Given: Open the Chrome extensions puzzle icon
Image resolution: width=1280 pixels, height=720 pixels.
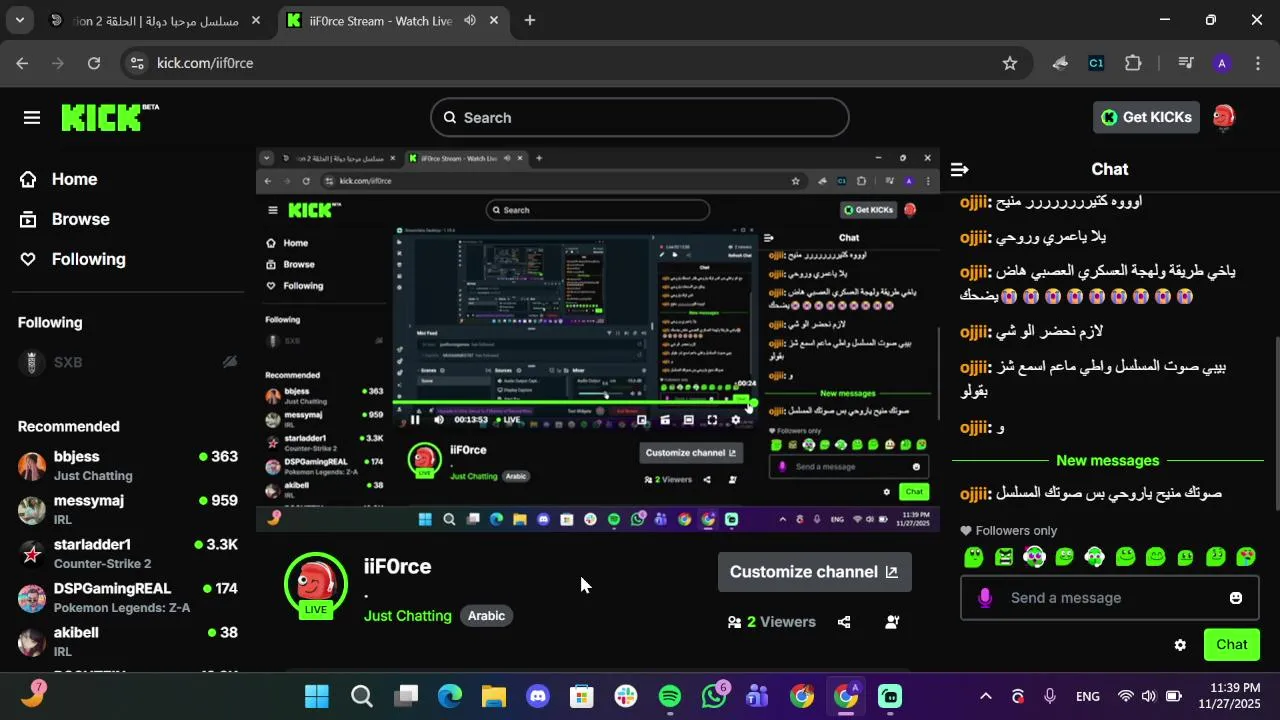Looking at the screenshot, I should click(1133, 63).
